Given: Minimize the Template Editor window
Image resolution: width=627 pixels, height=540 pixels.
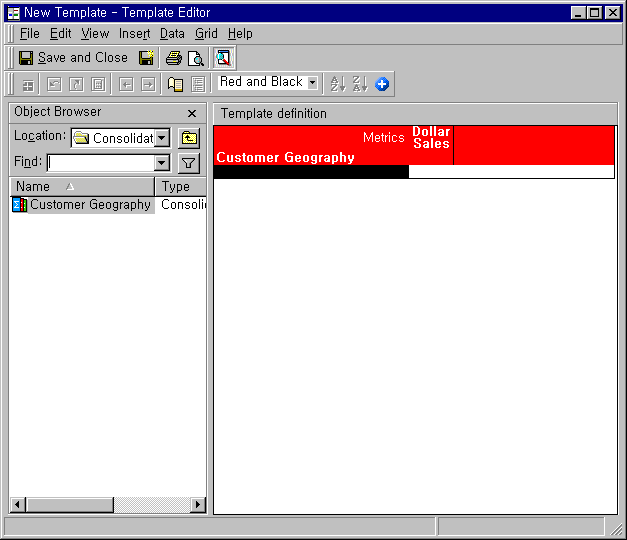Looking at the screenshot, I should click(578, 13).
